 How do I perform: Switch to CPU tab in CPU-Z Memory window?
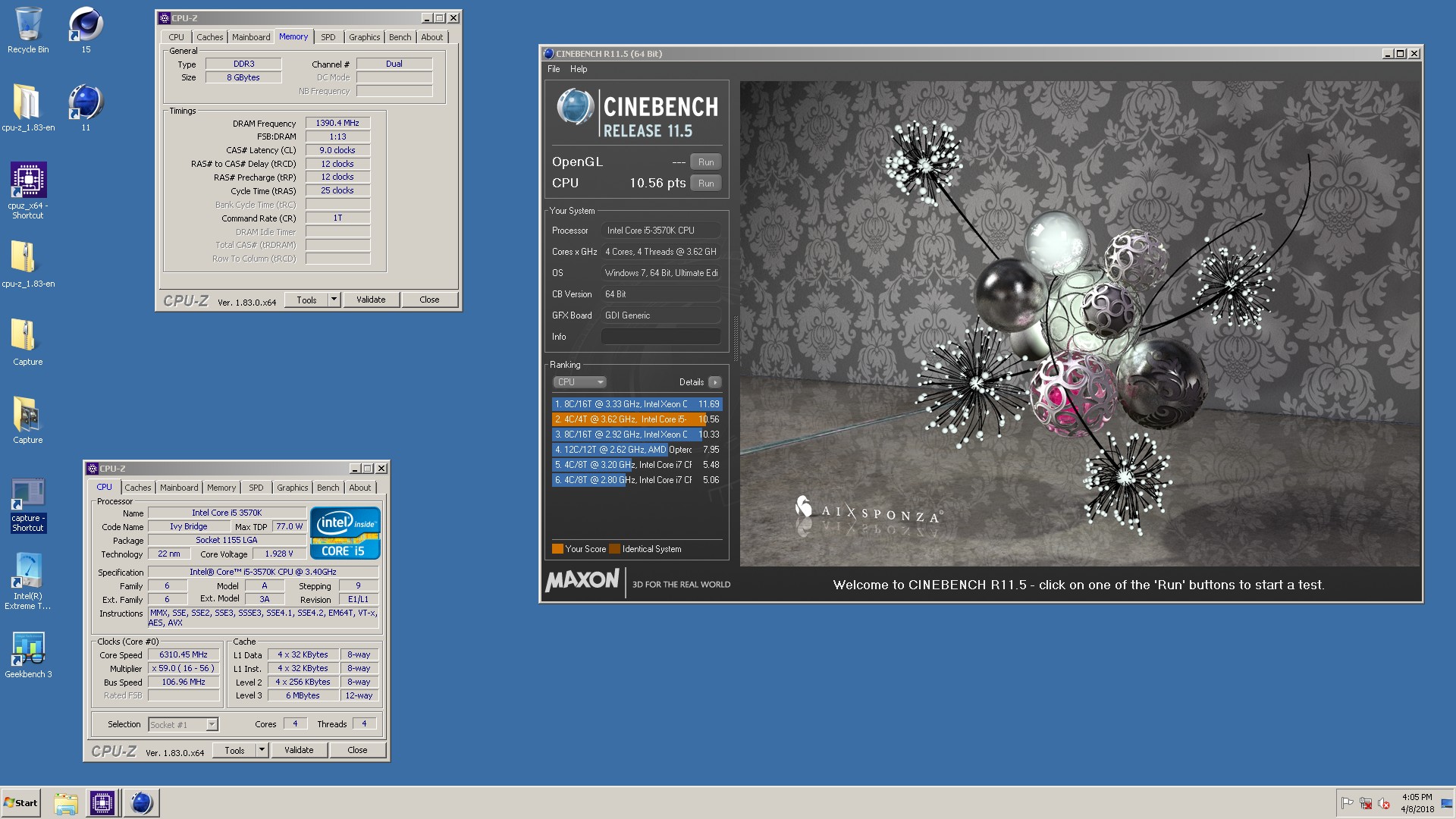pos(176,37)
